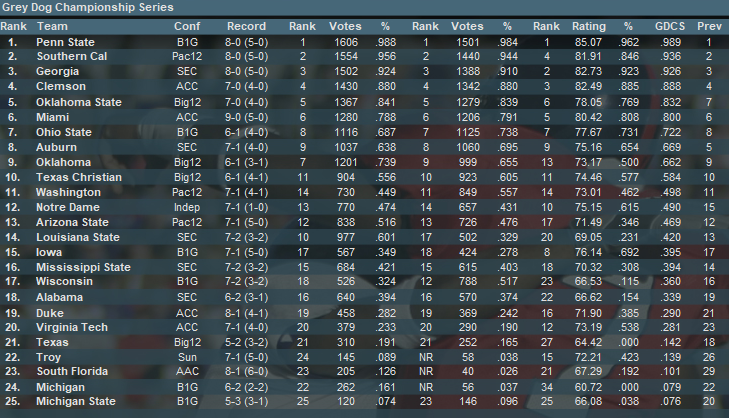
Task: Click the Team column header
Action: tap(53, 27)
